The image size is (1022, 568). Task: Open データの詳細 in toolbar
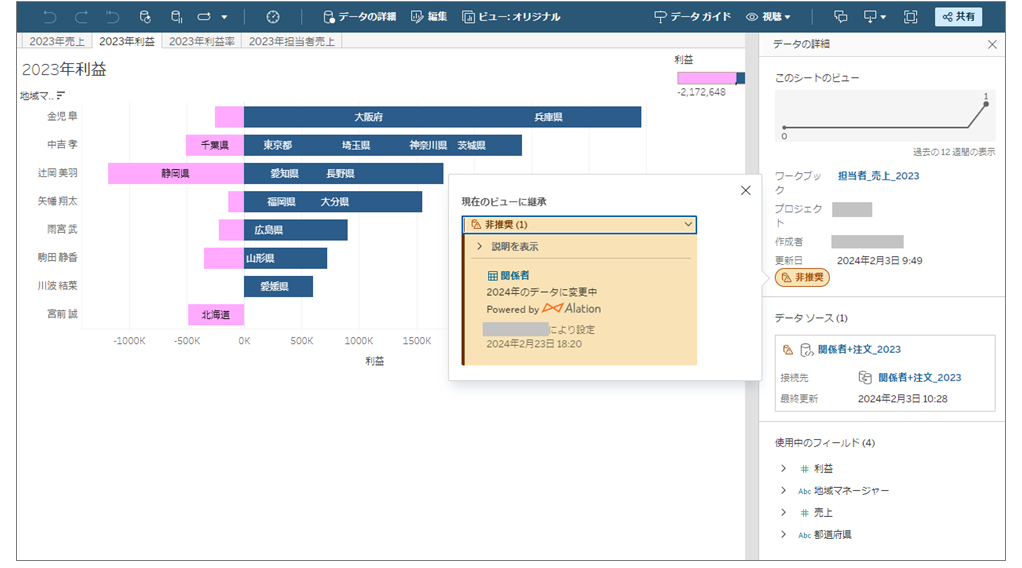pyautogui.click(x=360, y=17)
